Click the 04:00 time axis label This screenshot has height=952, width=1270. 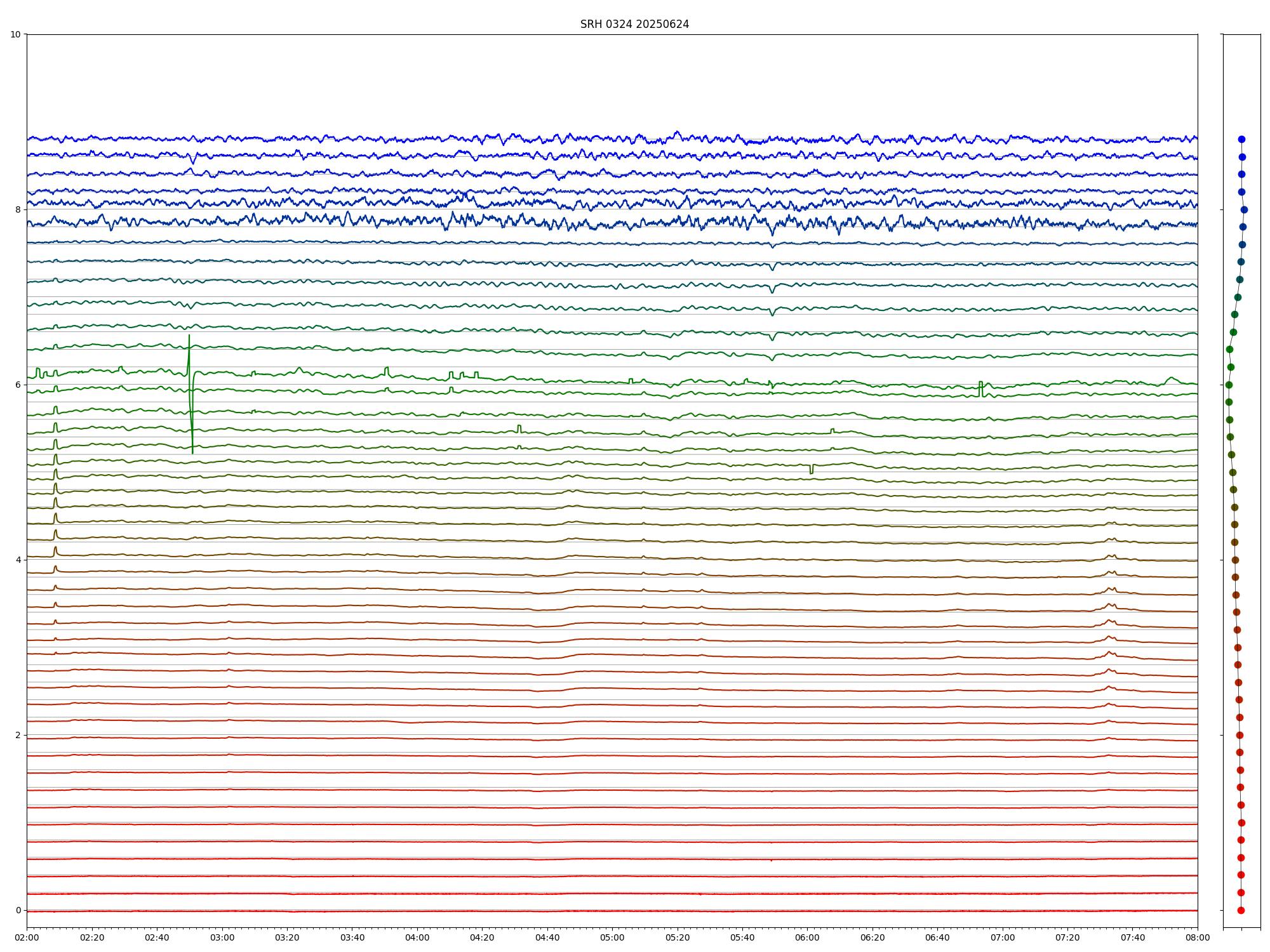click(x=417, y=937)
